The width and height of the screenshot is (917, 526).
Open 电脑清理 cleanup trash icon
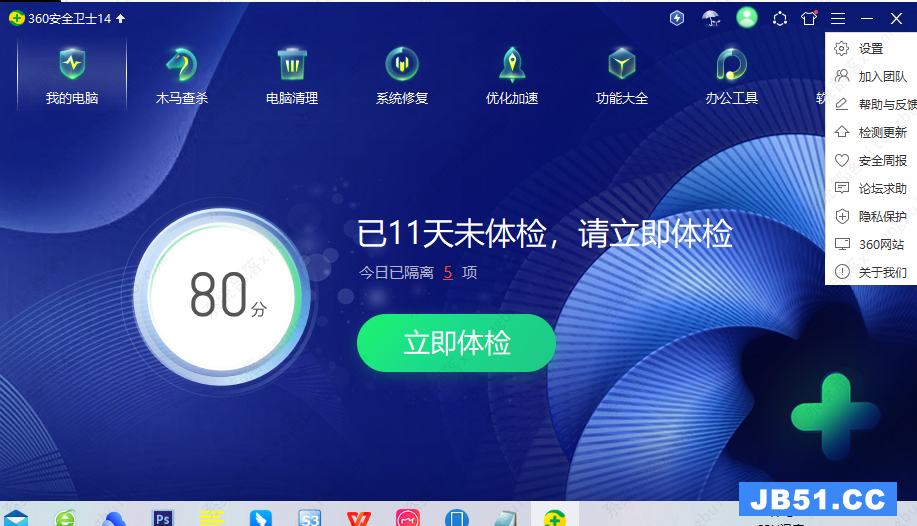(292, 65)
